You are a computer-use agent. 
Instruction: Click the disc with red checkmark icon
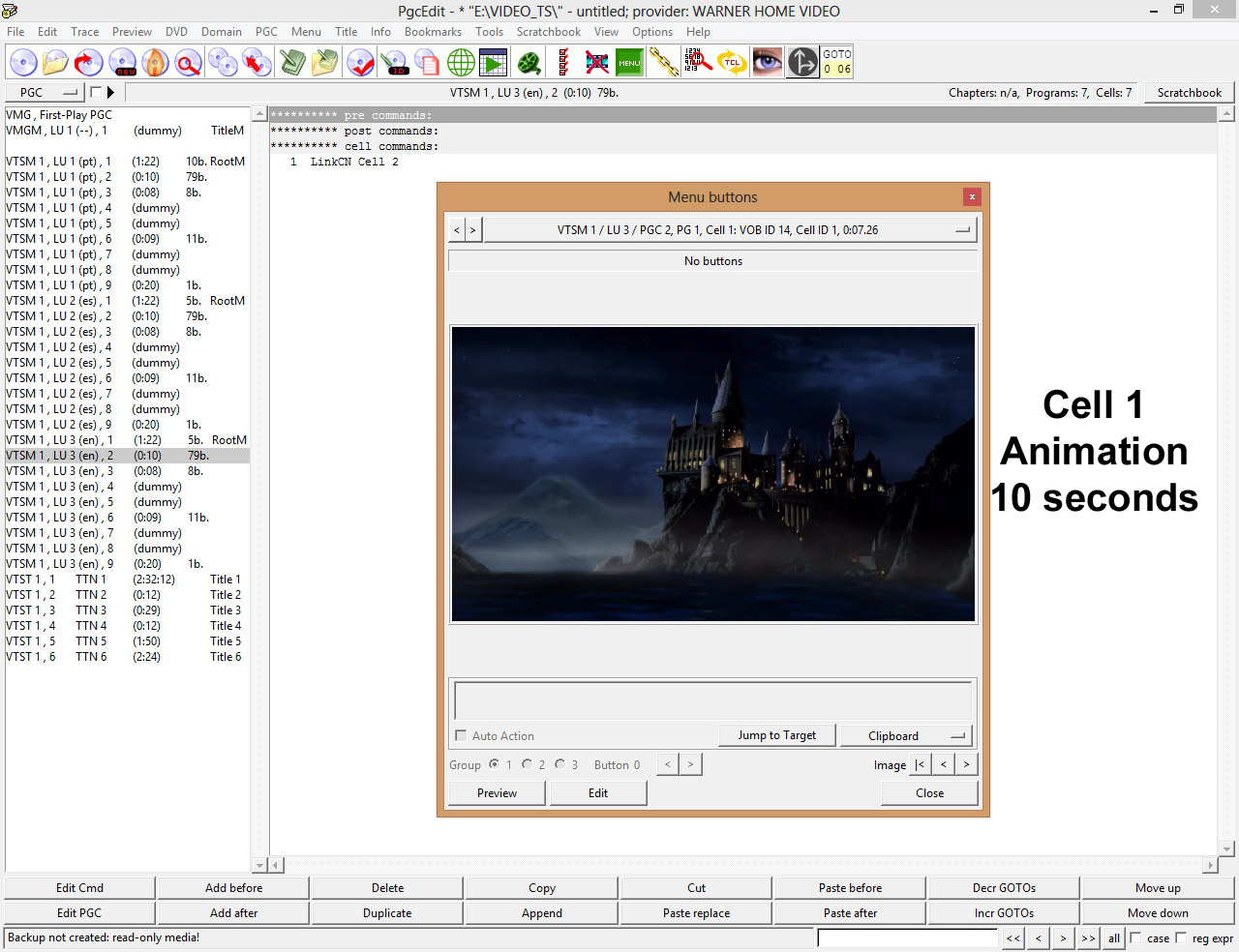(x=361, y=63)
